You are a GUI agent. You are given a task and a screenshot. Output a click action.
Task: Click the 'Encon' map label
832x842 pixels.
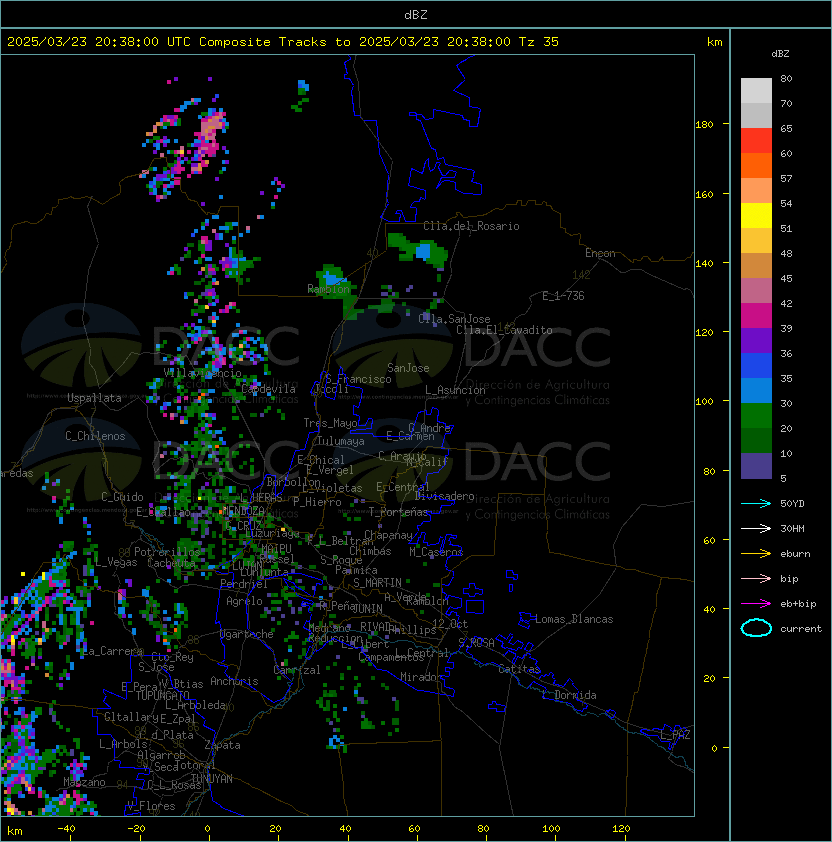600,253
